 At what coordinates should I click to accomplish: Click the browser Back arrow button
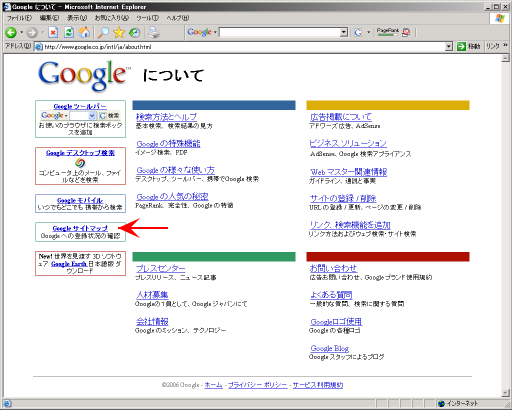(x=11, y=32)
